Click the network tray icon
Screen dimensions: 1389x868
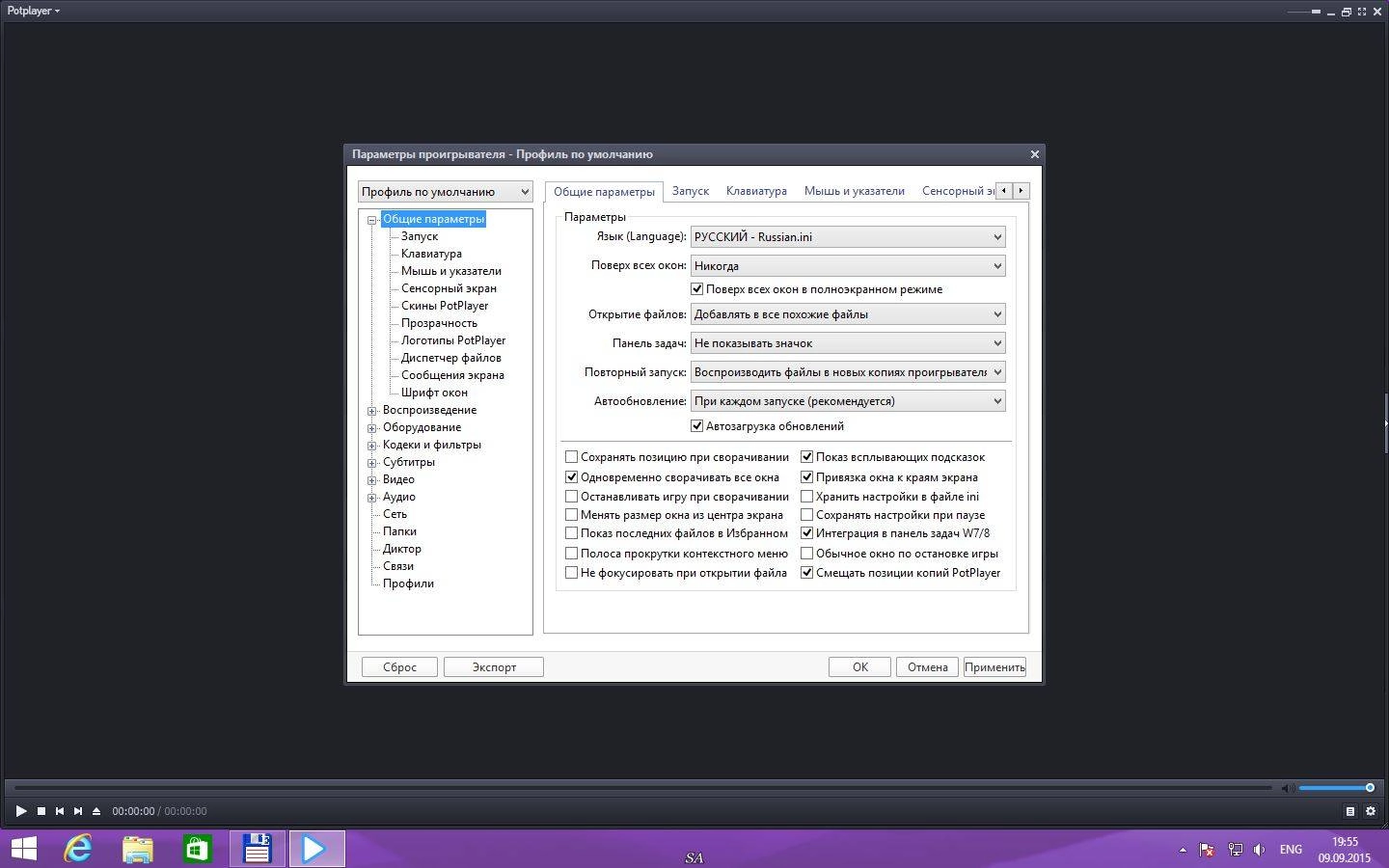[1235, 850]
